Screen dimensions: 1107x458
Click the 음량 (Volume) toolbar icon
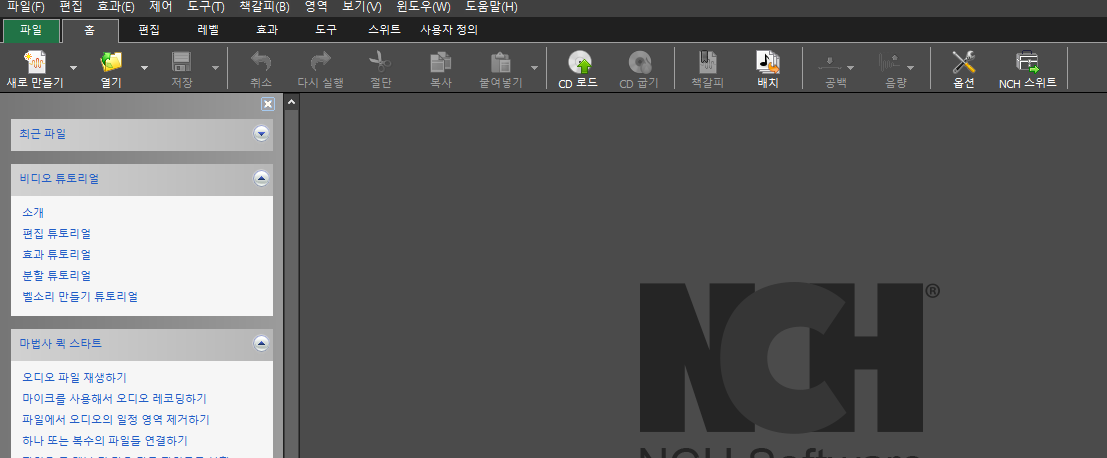pyautogui.click(x=890, y=62)
